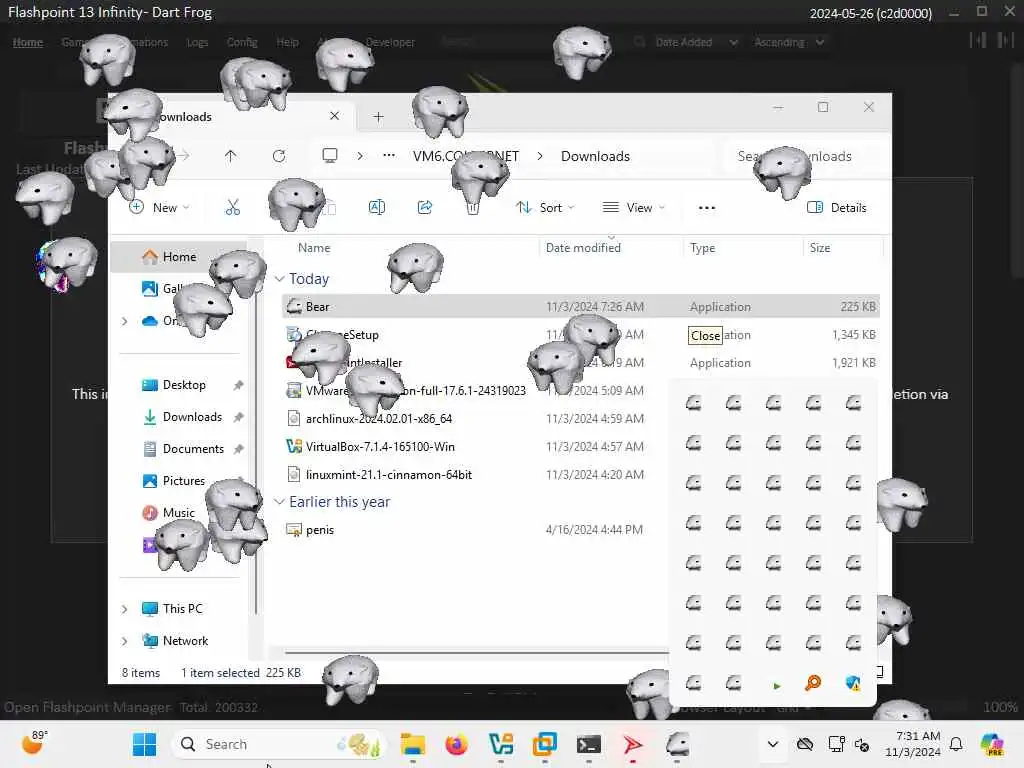Click the Copilot icon on the taskbar
1024x768 pixels.
992,744
